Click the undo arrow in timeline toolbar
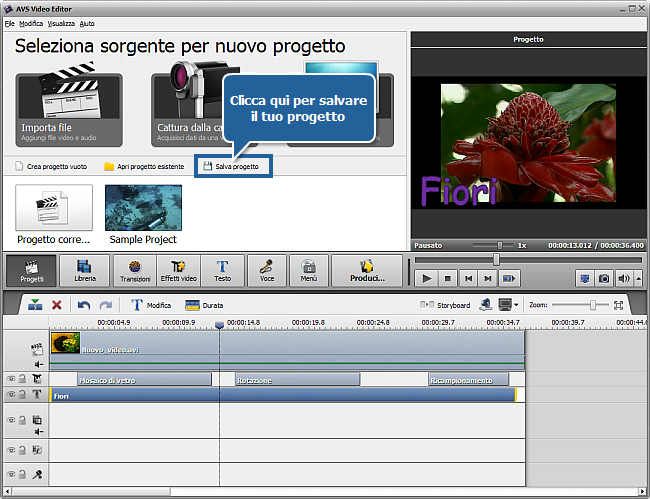 (84, 305)
